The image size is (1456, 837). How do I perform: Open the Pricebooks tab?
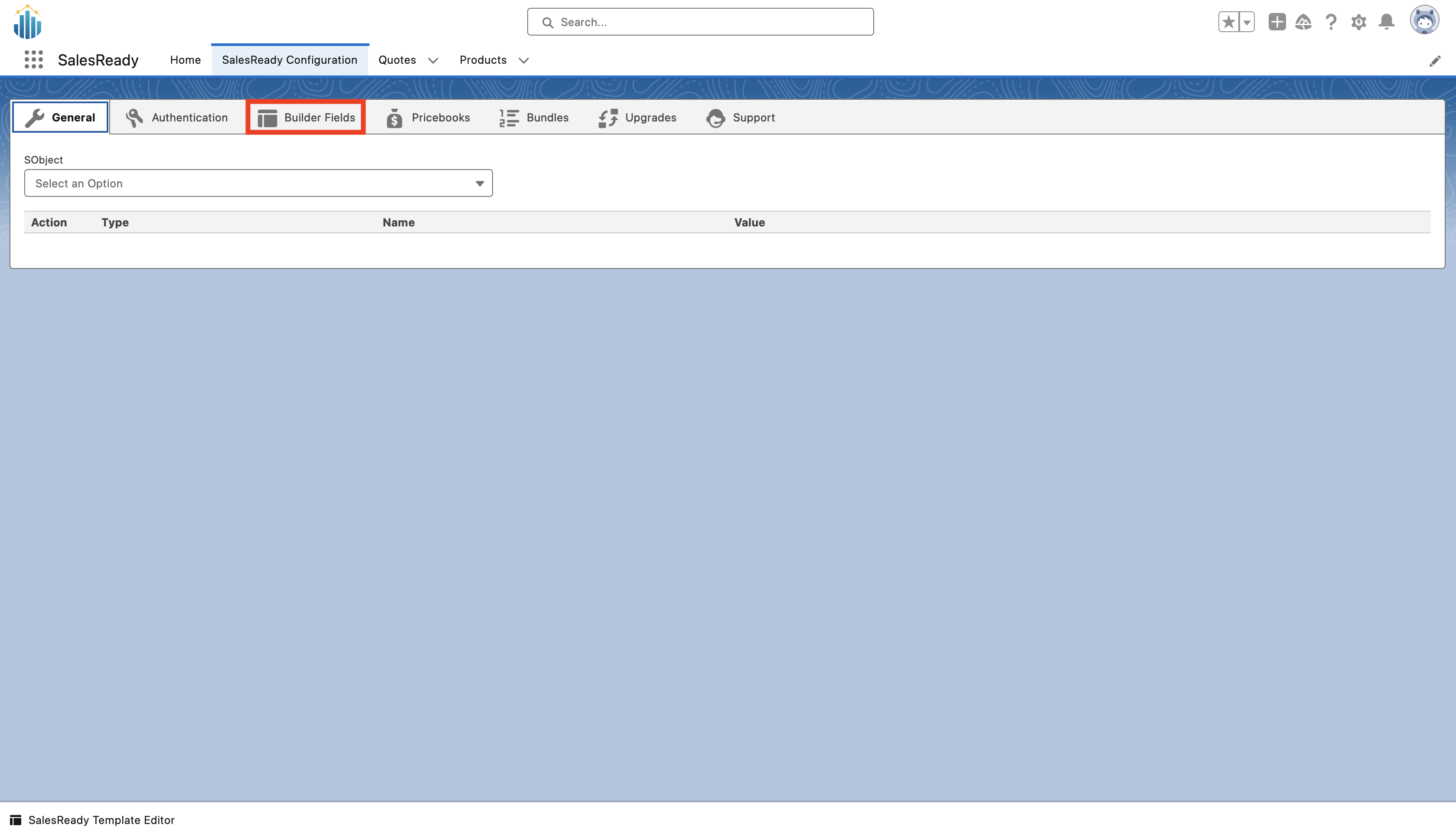click(x=428, y=117)
